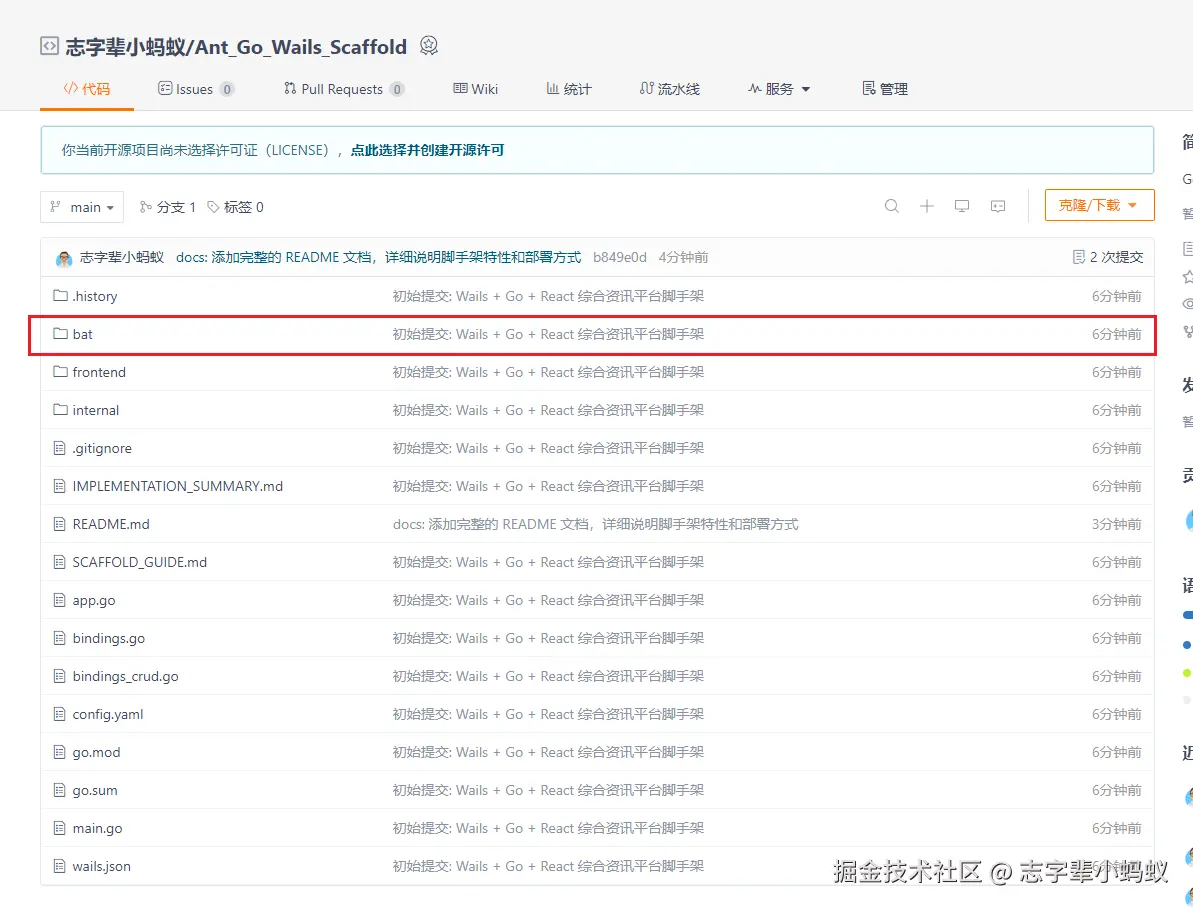Open the Pull Requests tab
The height and width of the screenshot is (910, 1193).
tap(343, 89)
